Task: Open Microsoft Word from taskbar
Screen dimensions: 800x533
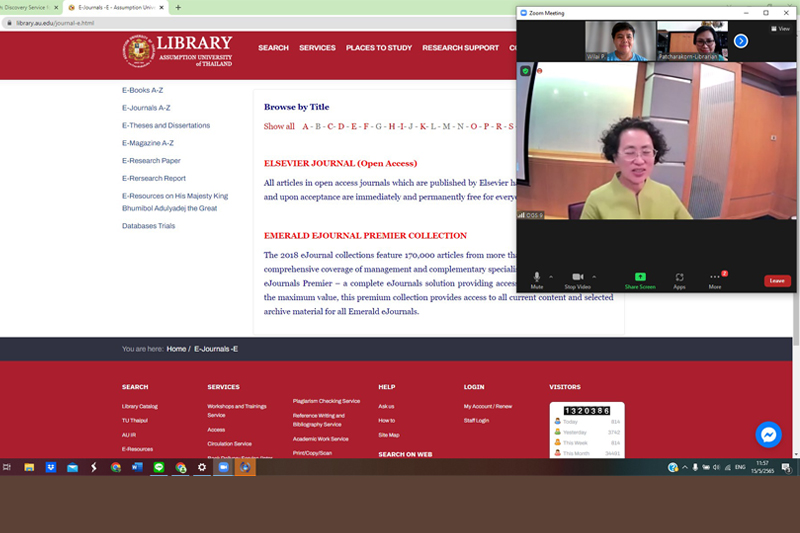Action: [137, 467]
